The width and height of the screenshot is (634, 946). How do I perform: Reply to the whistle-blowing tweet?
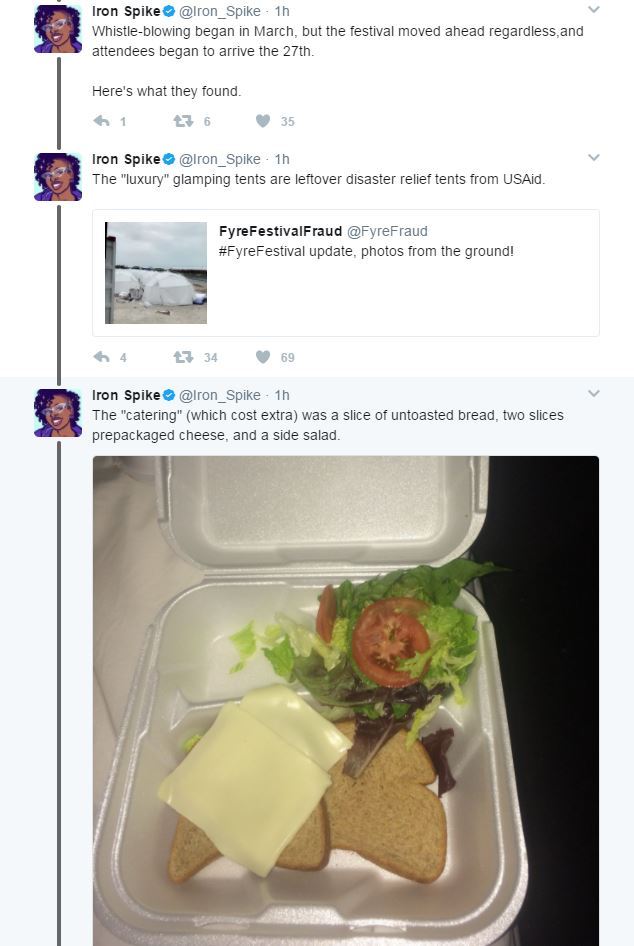click(101, 121)
